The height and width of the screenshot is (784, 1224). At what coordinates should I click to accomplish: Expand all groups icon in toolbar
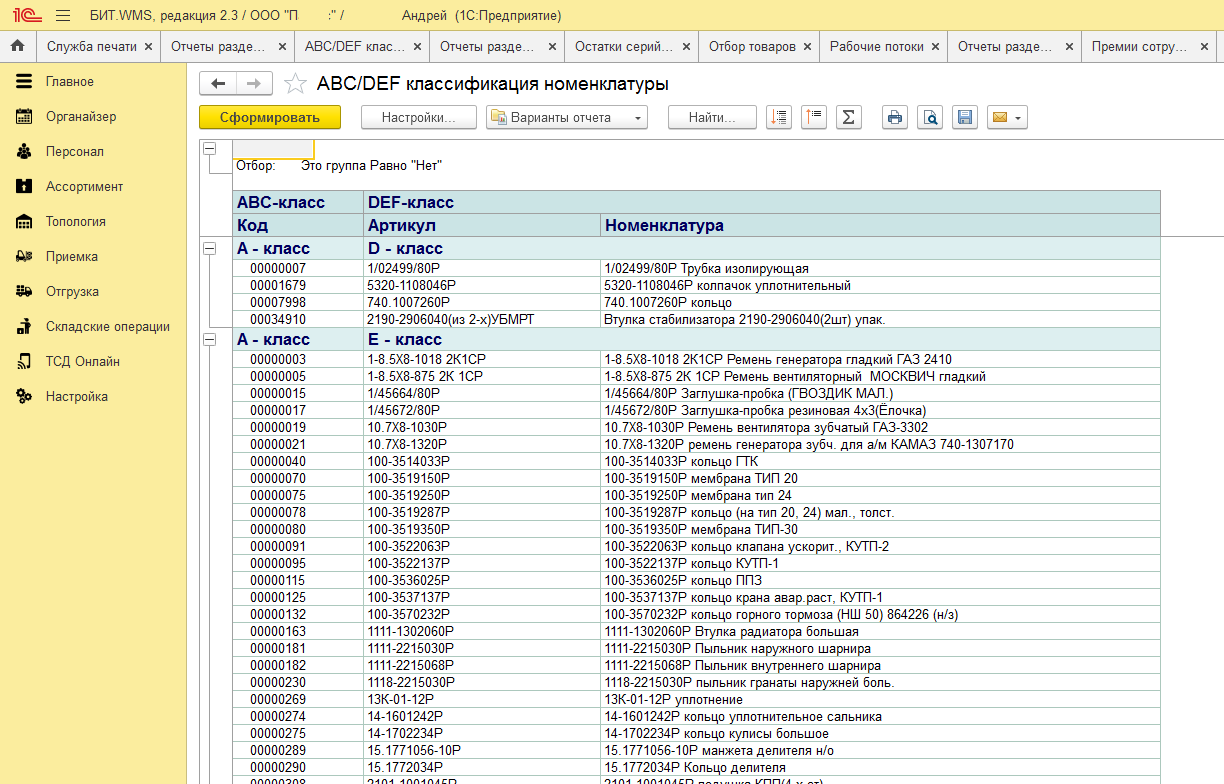click(x=779, y=118)
